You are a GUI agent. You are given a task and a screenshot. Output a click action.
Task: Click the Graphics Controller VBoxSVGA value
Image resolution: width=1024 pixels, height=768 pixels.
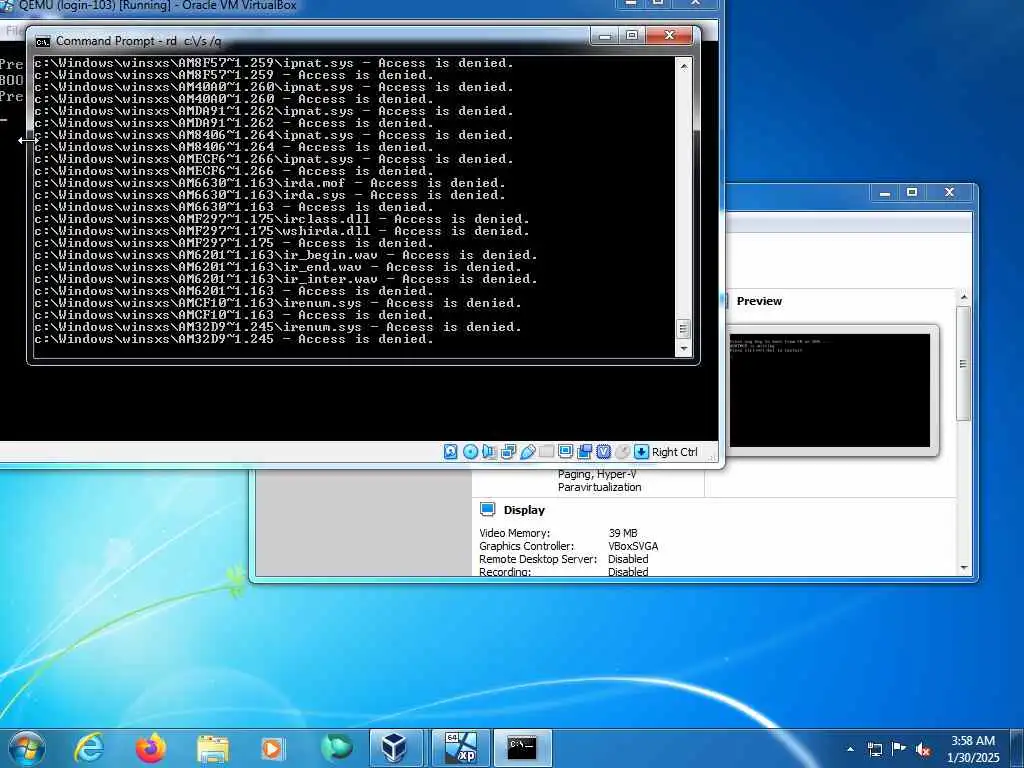[633, 546]
